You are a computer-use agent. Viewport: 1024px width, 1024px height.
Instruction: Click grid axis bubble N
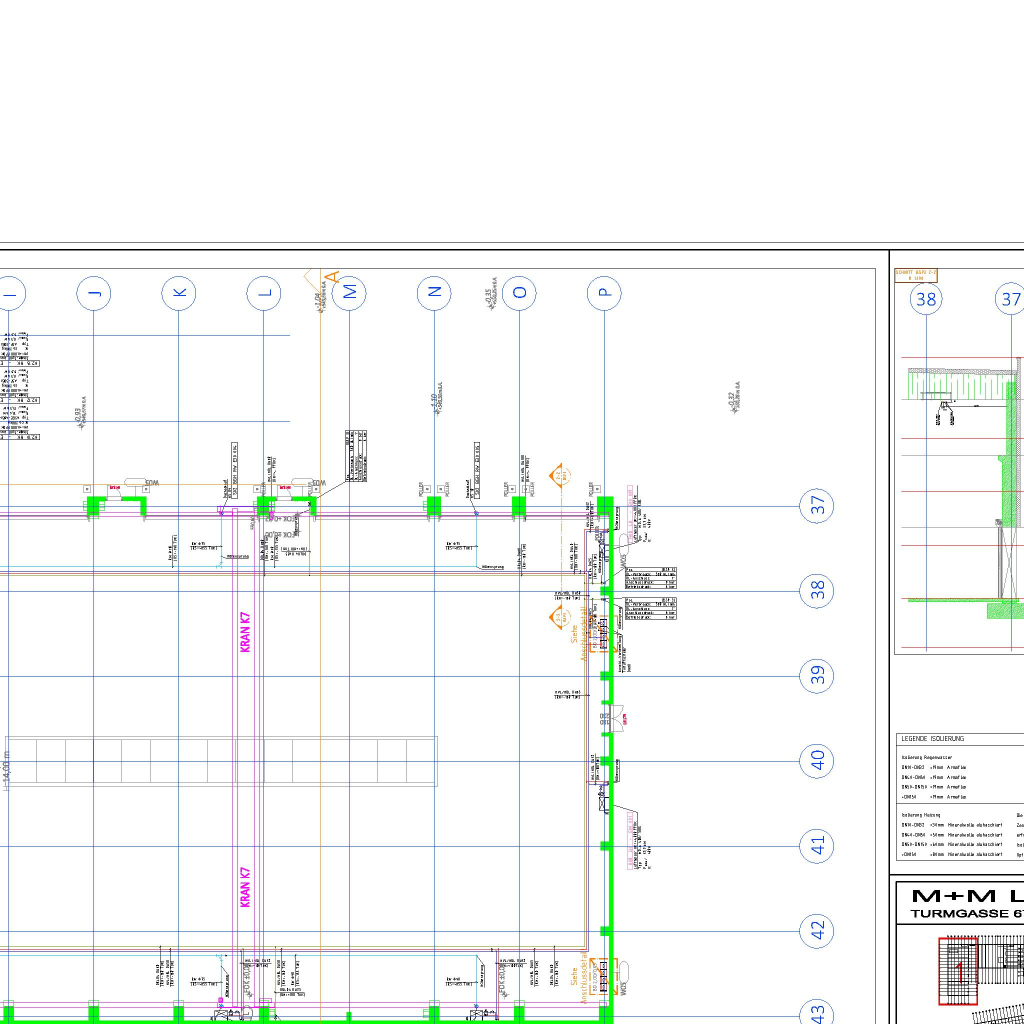[x=434, y=293]
